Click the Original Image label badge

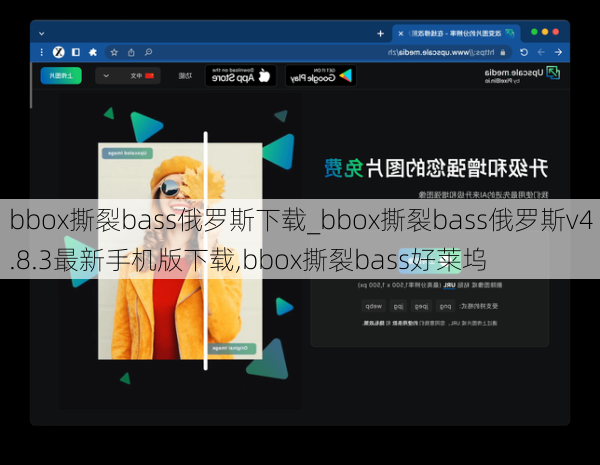click(x=232, y=348)
